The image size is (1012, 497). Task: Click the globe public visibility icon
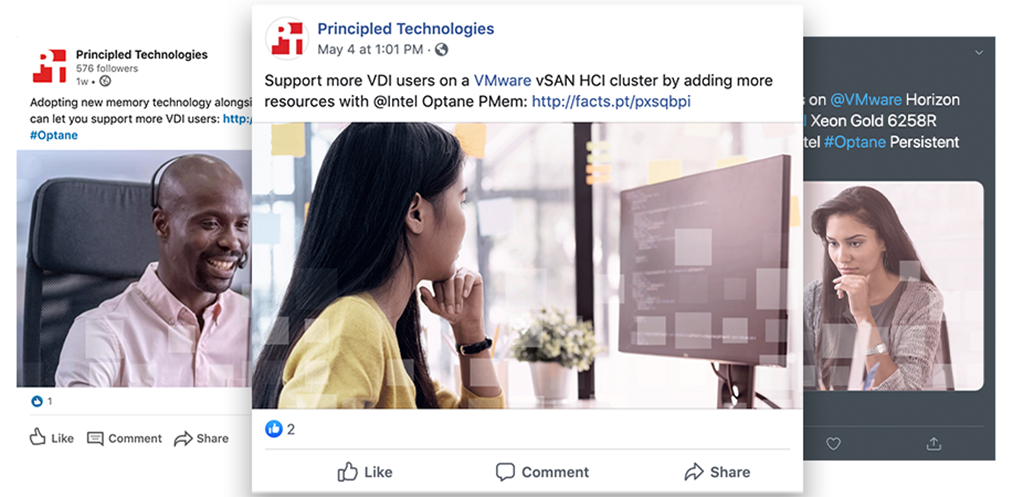pyautogui.click(x=441, y=50)
